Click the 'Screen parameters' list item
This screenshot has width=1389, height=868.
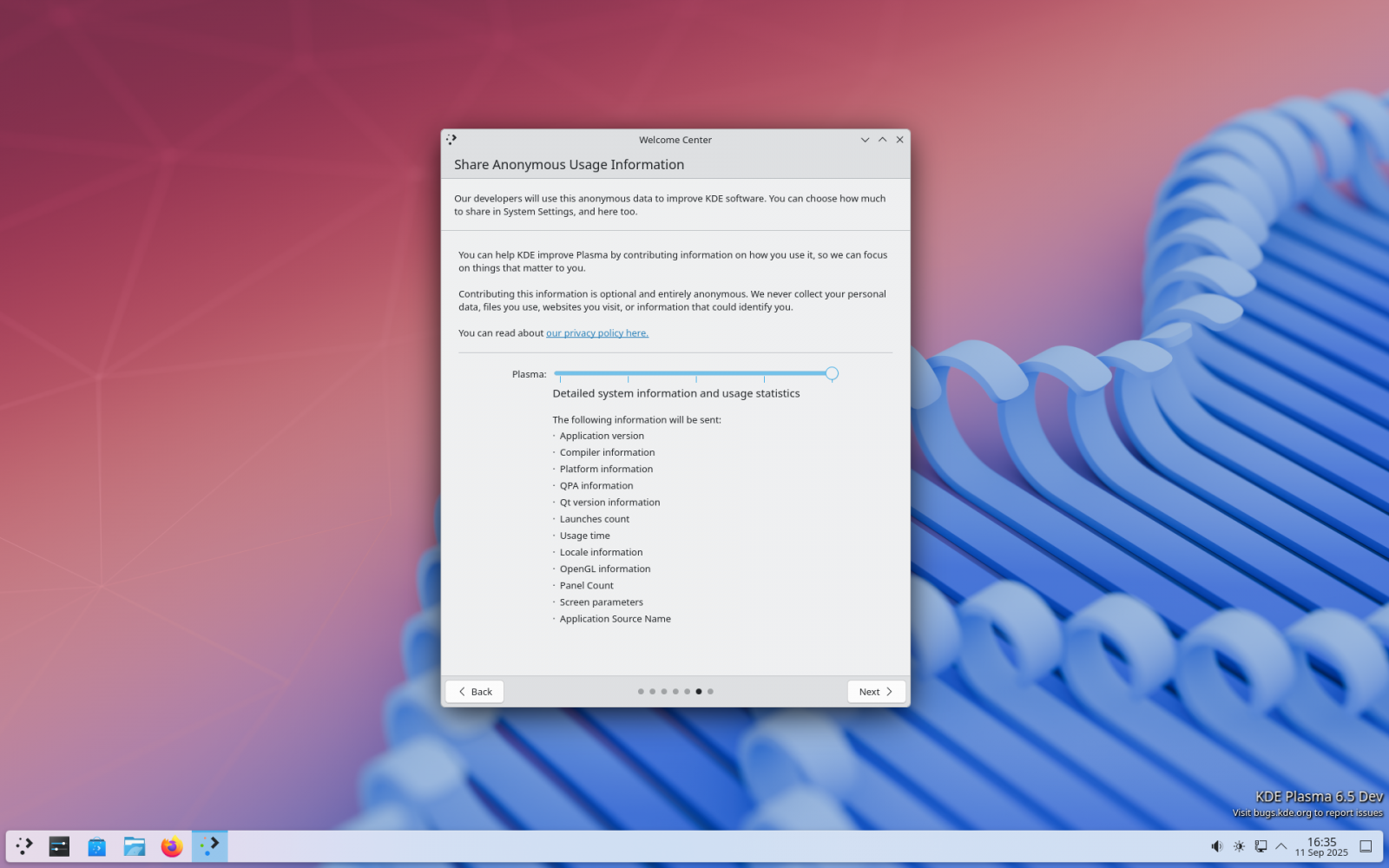point(602,602)
